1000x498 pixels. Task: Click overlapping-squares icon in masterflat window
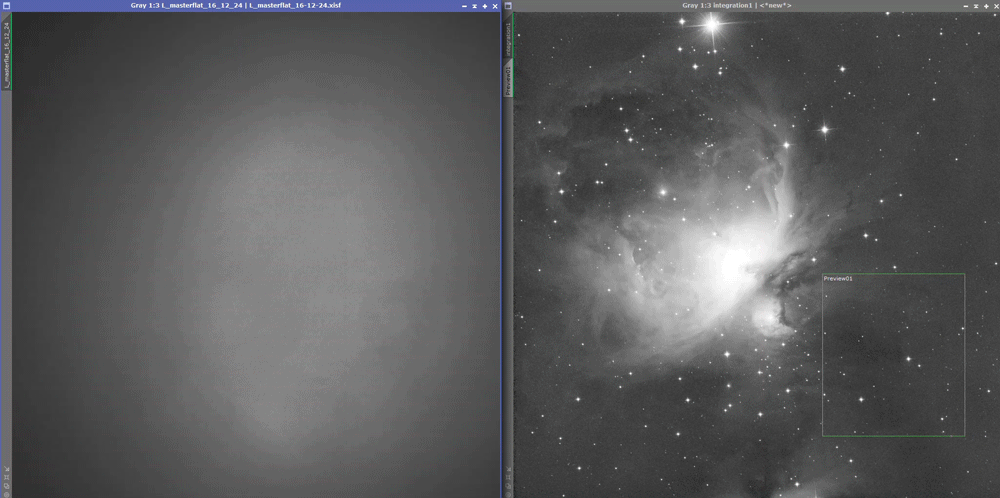point(6,486)
